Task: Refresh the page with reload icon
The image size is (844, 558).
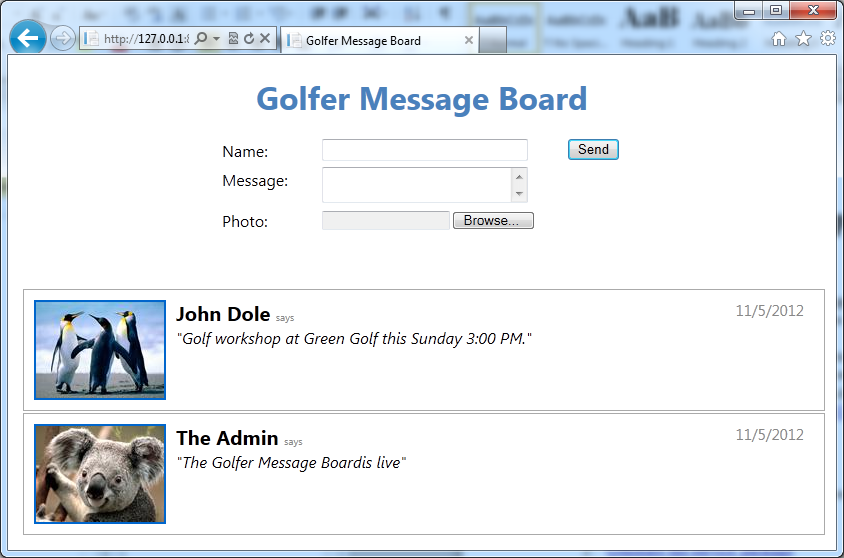Action: click(x=249, y=38)
